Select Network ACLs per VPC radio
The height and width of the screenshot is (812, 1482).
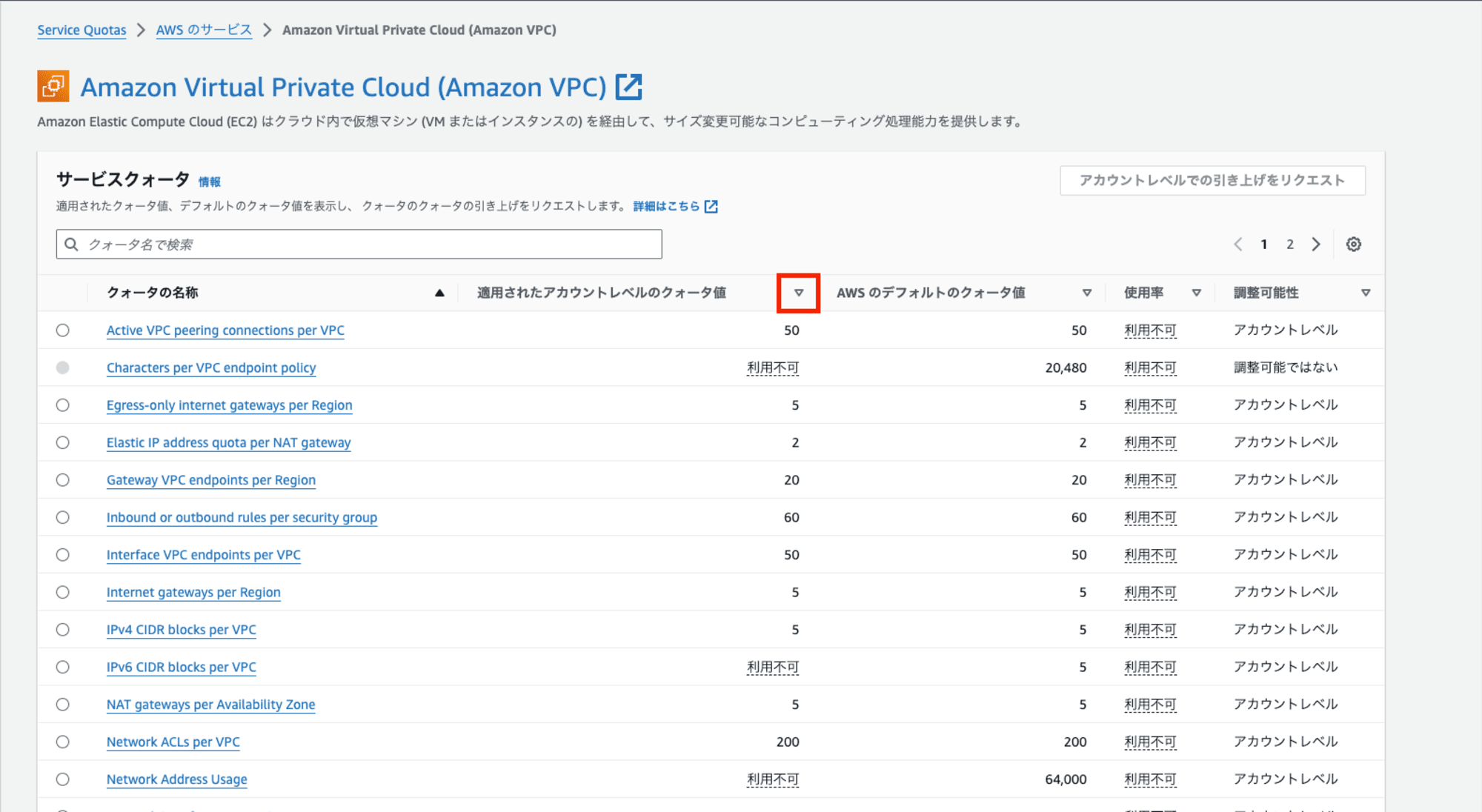63,742
